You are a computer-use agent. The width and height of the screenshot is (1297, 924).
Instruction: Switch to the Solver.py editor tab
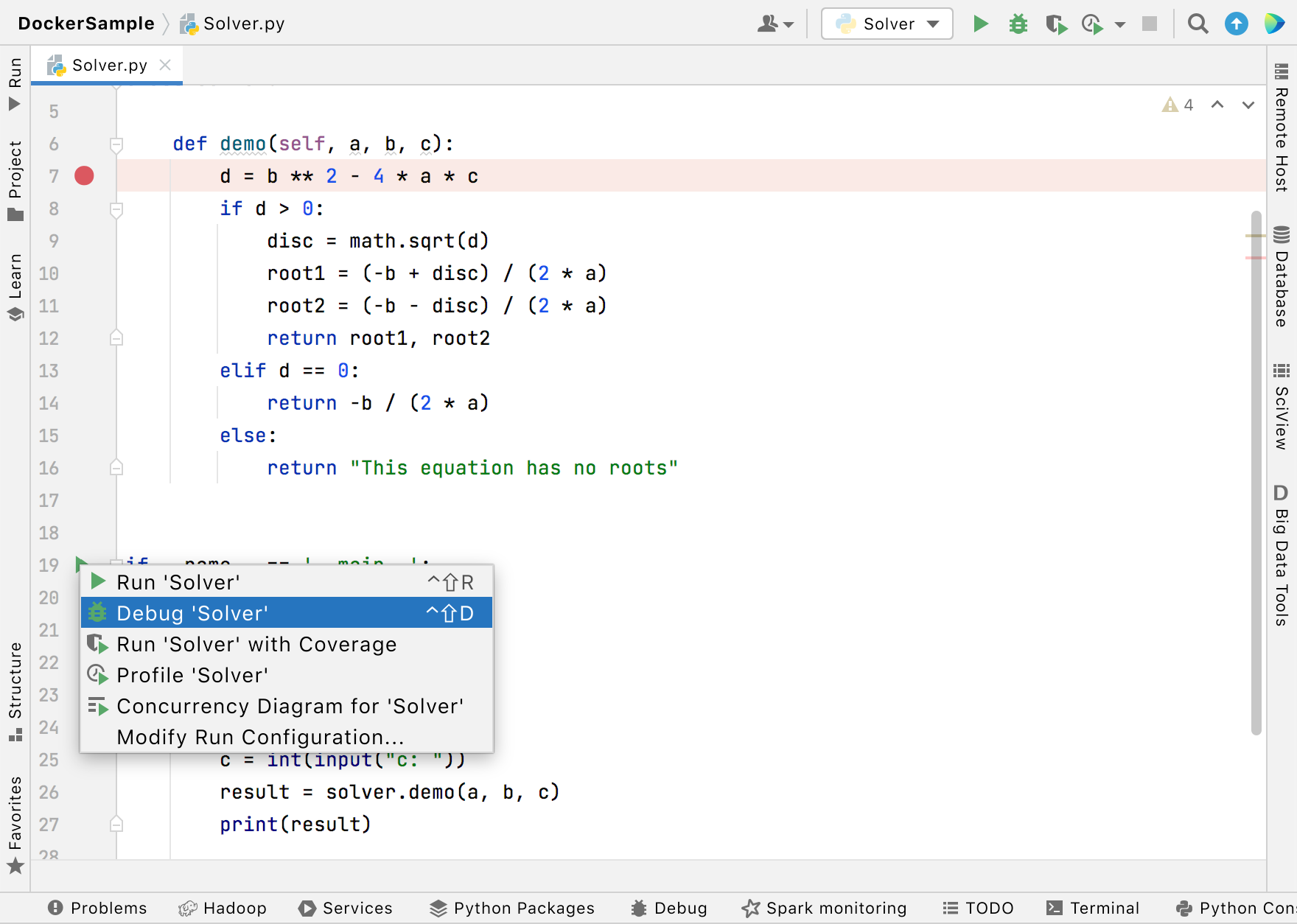pos(108,64)
